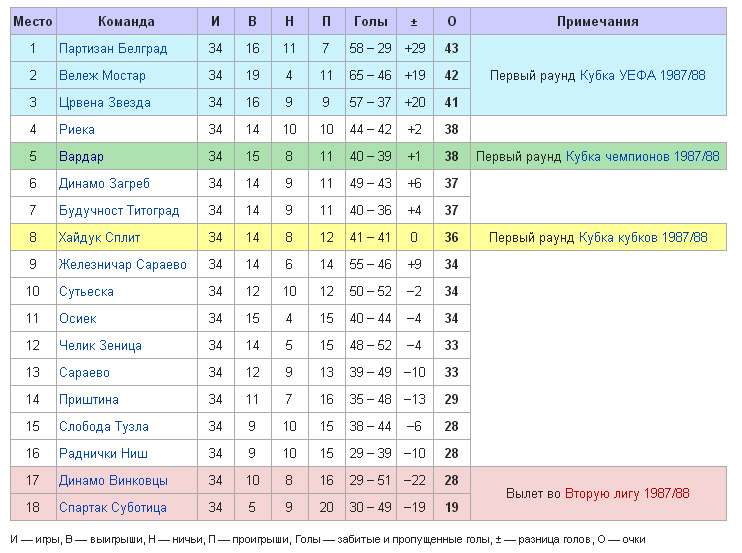The height and width of the screenshot is (553, 742).
Task: Click the Челик Зеница link
Action: [100, 345]
